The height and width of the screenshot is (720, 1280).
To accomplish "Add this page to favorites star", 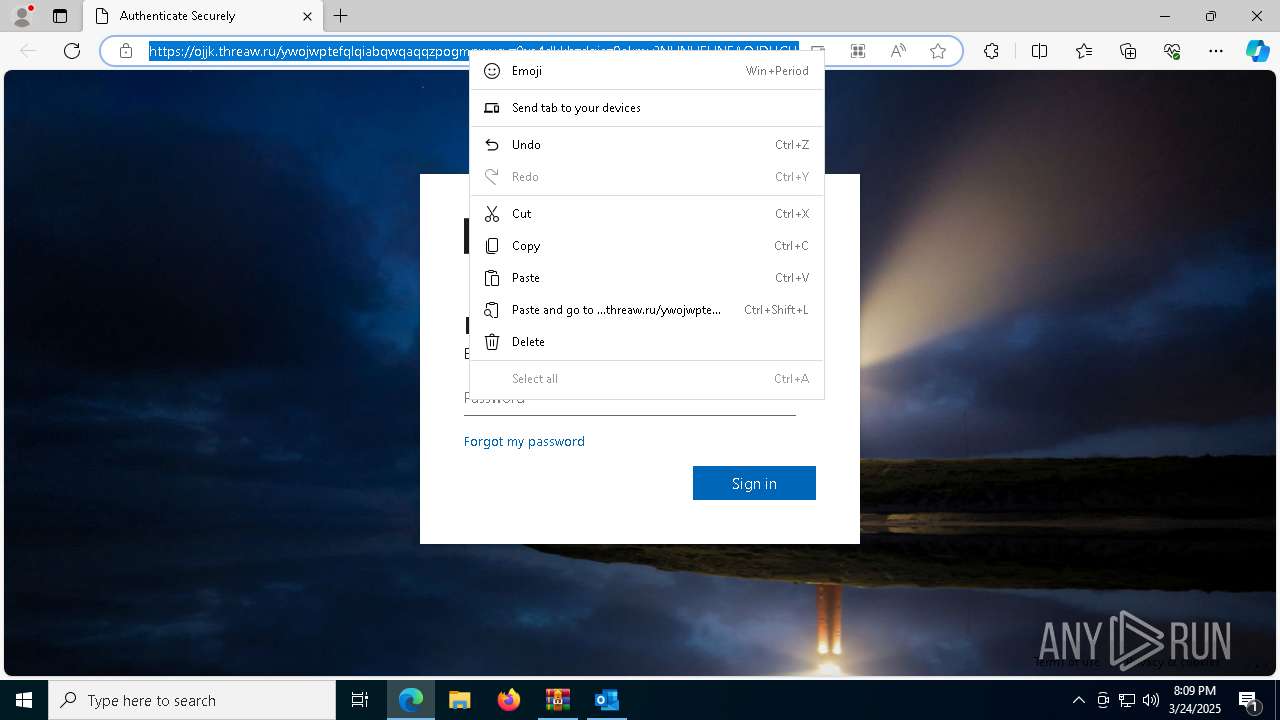I will pos(938,51).
